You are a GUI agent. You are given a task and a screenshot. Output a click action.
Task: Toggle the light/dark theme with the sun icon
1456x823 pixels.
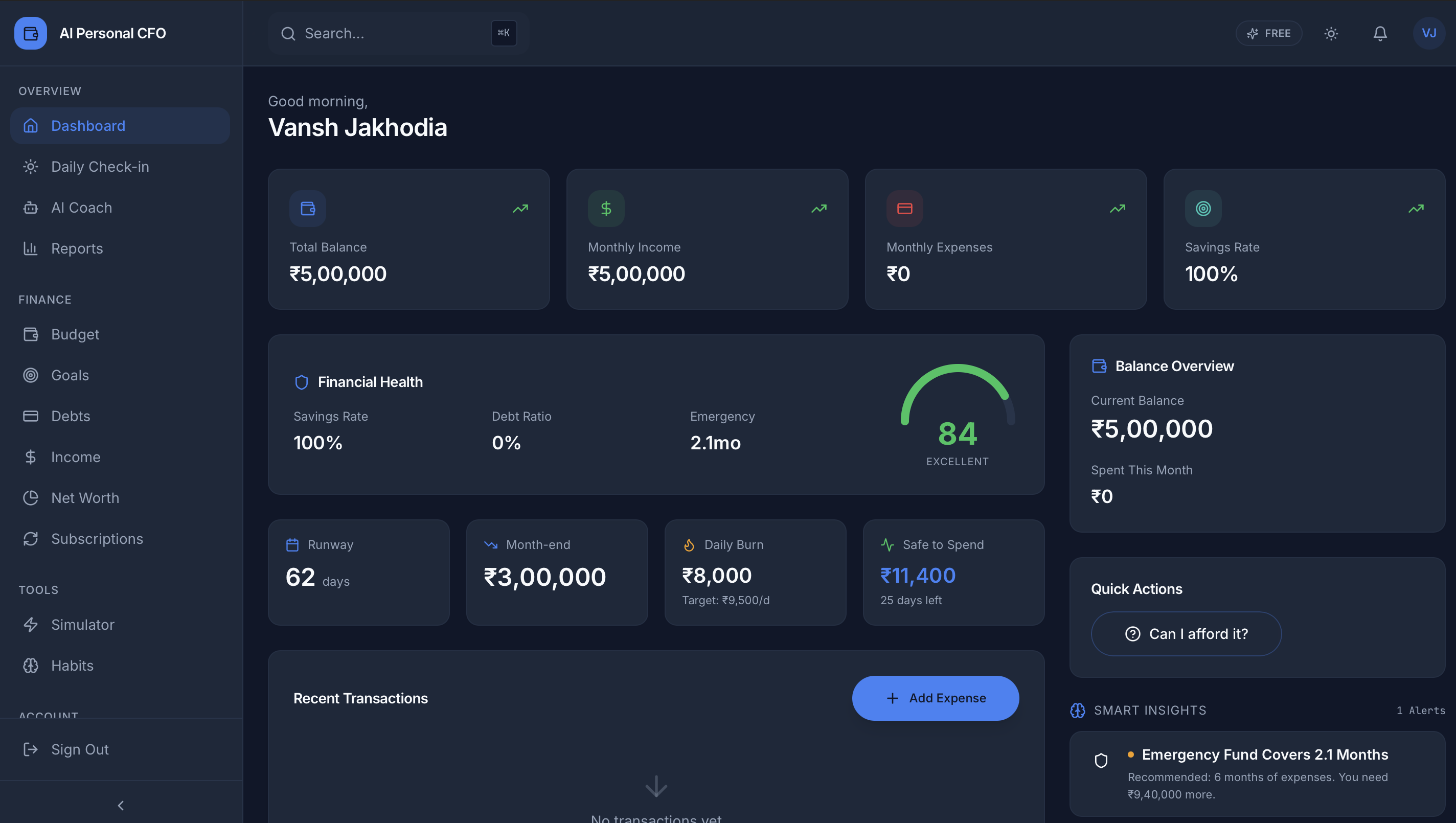pos(1331,33)
